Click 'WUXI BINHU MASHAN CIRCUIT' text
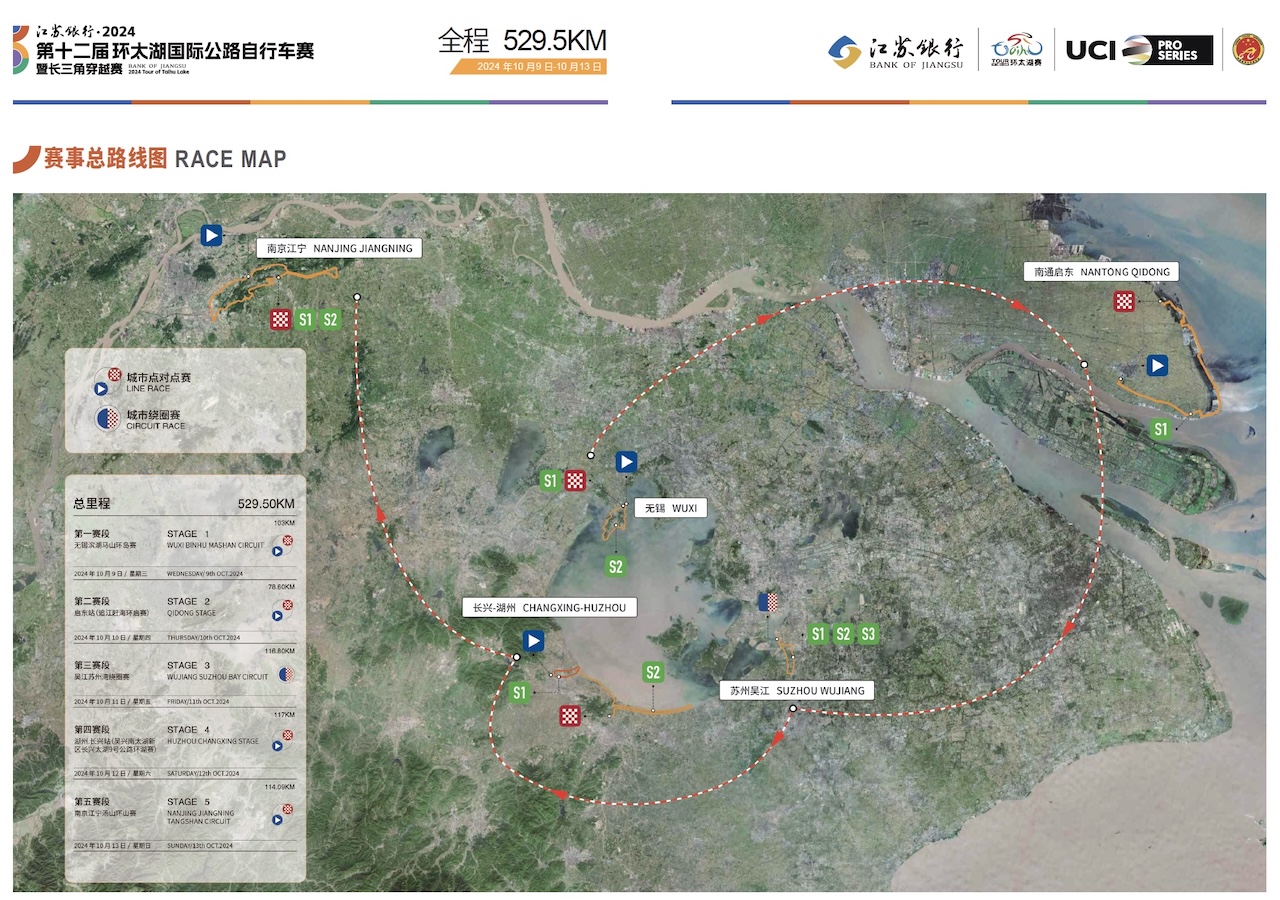The image size is (1280, 900). 216,546
